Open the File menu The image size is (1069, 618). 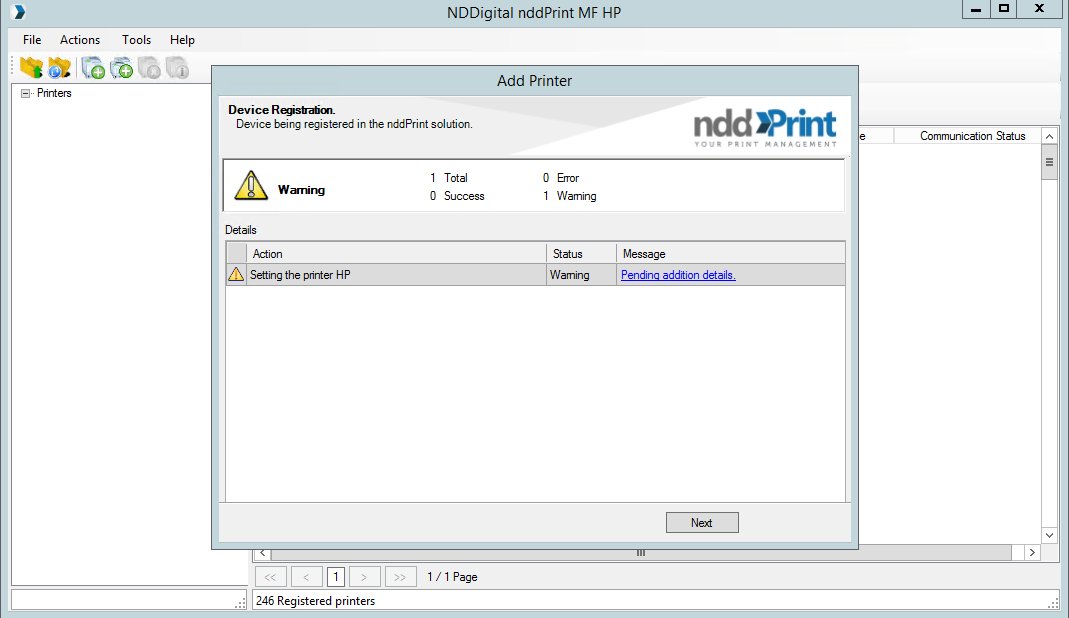coord(32,40)
